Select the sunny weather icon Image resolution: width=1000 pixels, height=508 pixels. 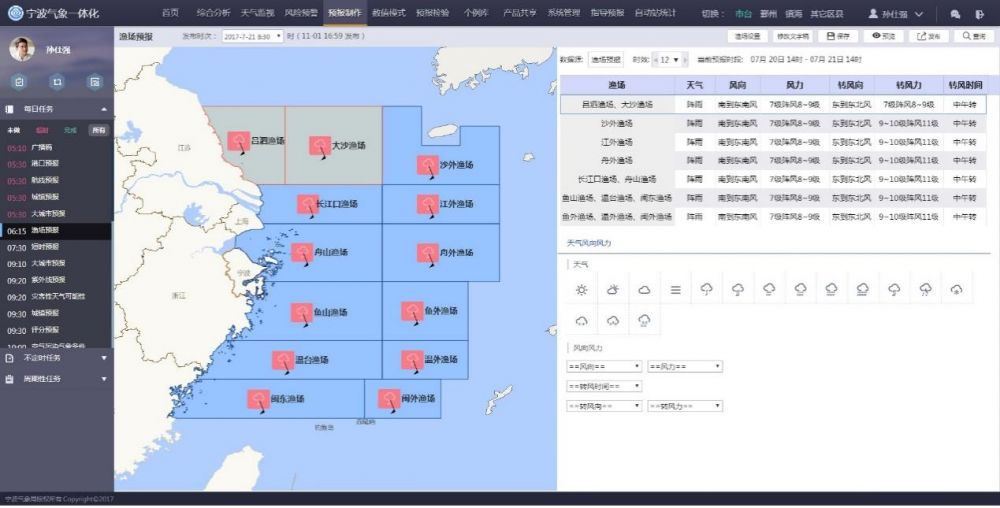(x=581, y=289)
